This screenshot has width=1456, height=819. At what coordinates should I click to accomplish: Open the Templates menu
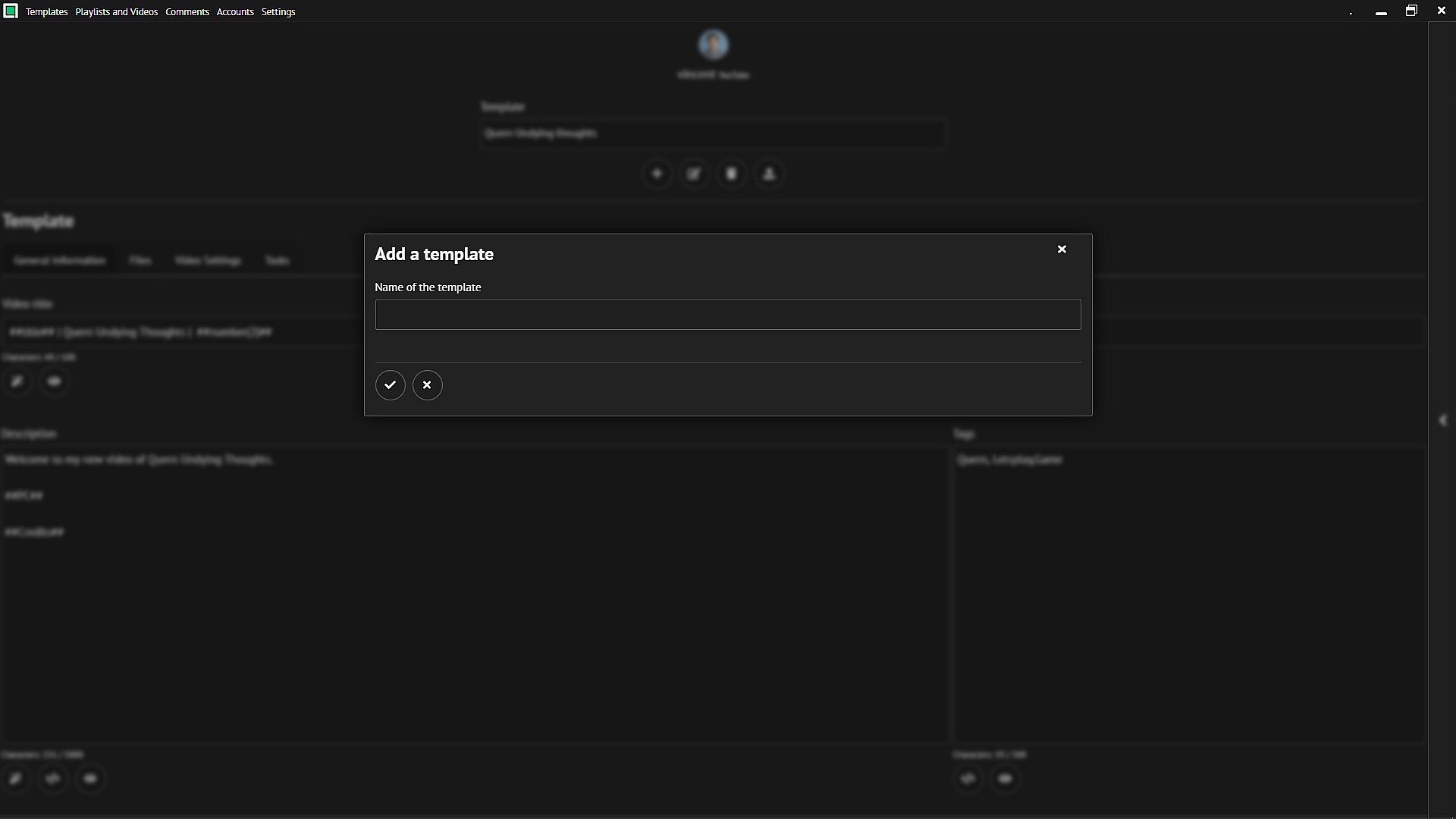tap(46, 12)
